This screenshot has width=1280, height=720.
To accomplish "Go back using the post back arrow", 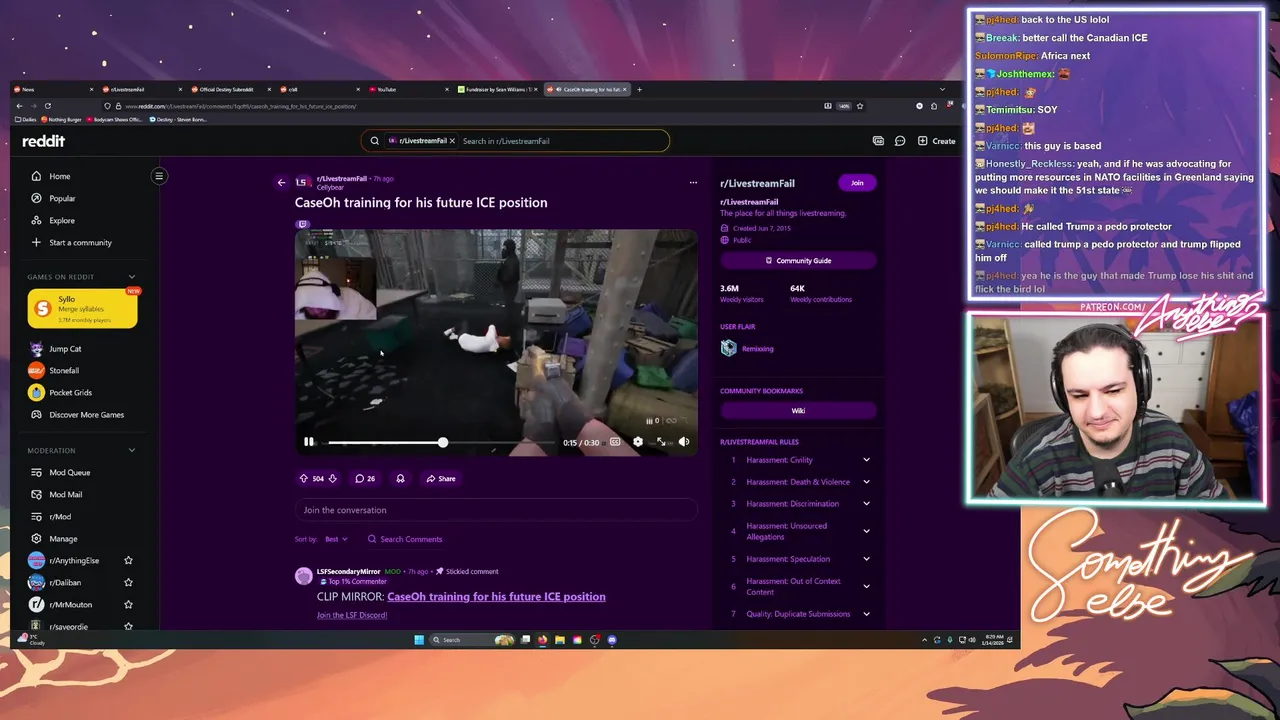I will coord(281,182).
